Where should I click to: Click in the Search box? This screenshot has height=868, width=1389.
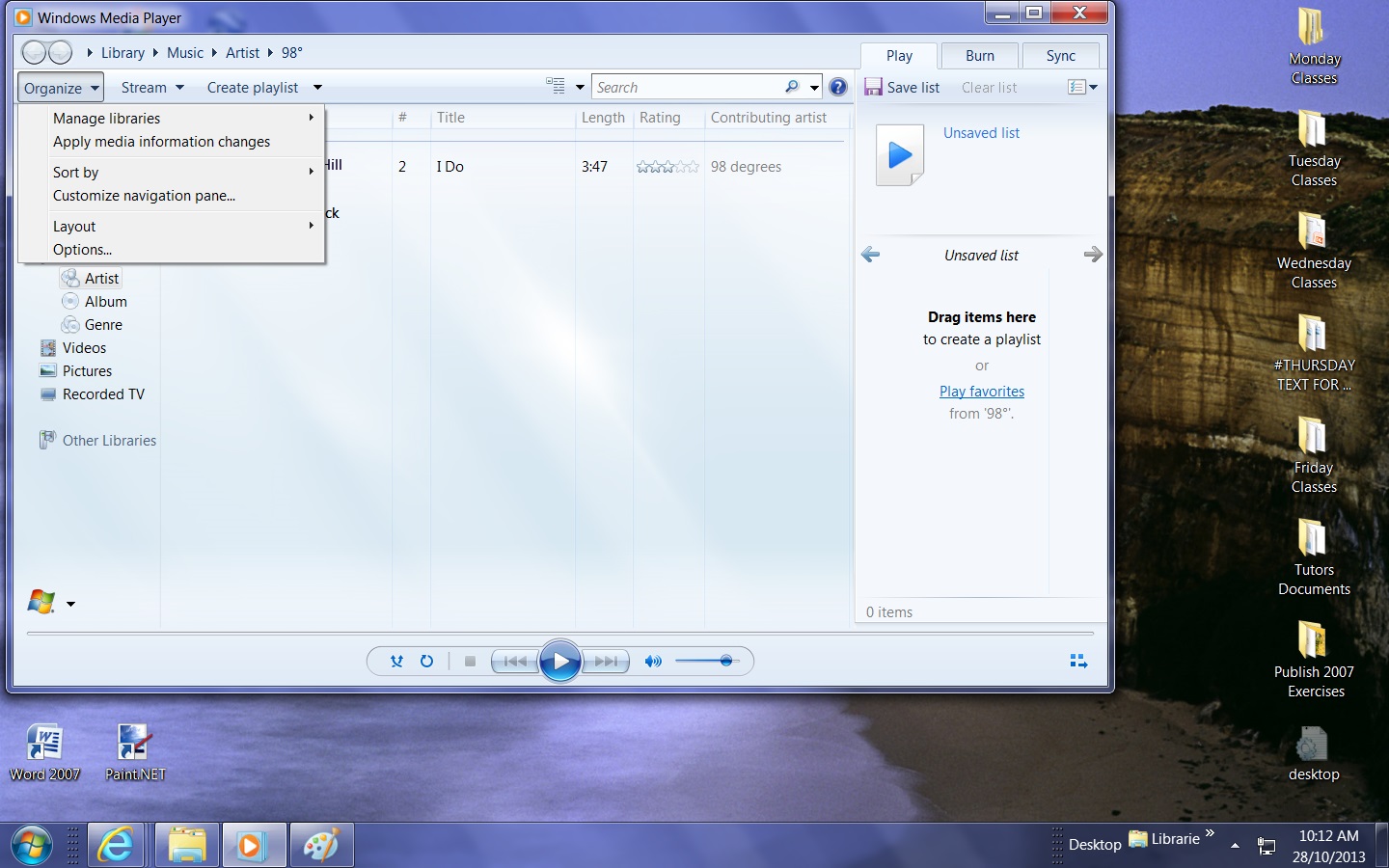tap(687, 88)
